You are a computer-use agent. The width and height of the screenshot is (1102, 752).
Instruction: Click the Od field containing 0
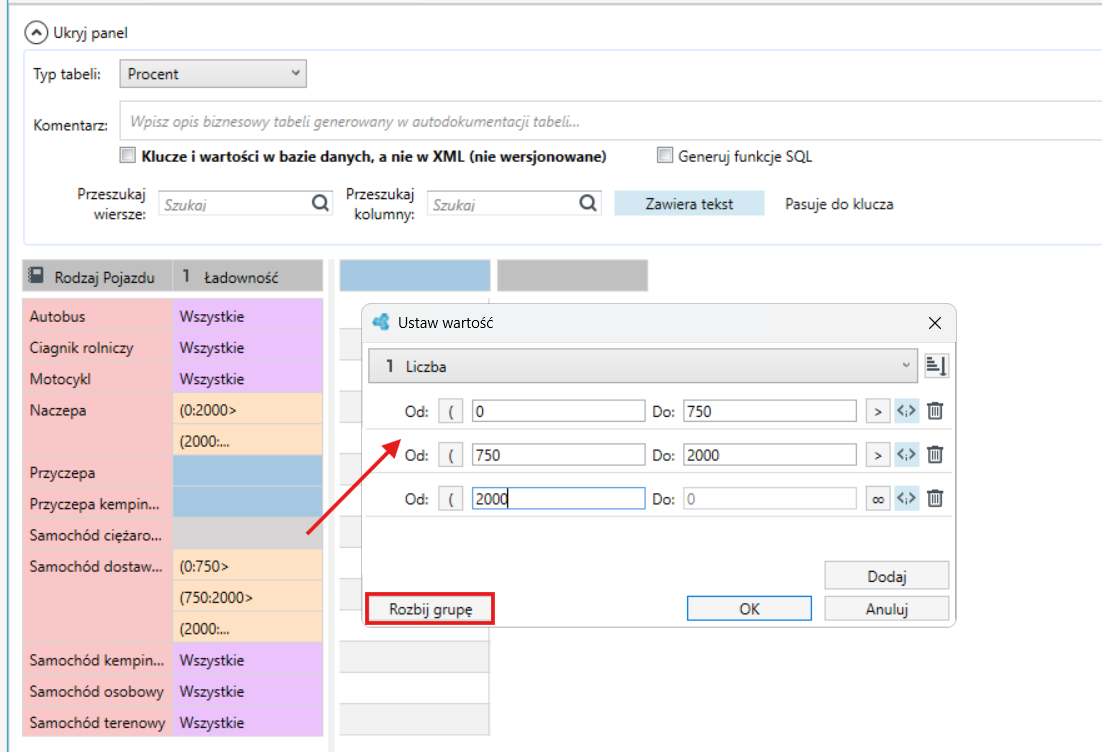click(558, 411)
